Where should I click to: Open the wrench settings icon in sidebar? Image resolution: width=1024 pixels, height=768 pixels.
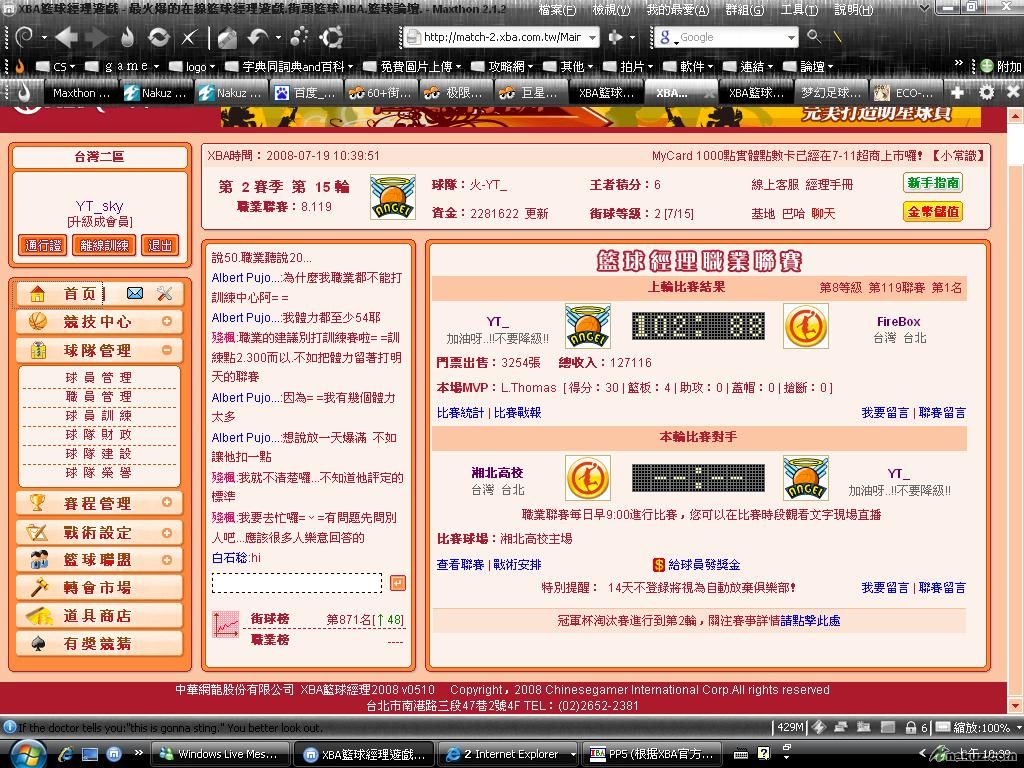165,293
